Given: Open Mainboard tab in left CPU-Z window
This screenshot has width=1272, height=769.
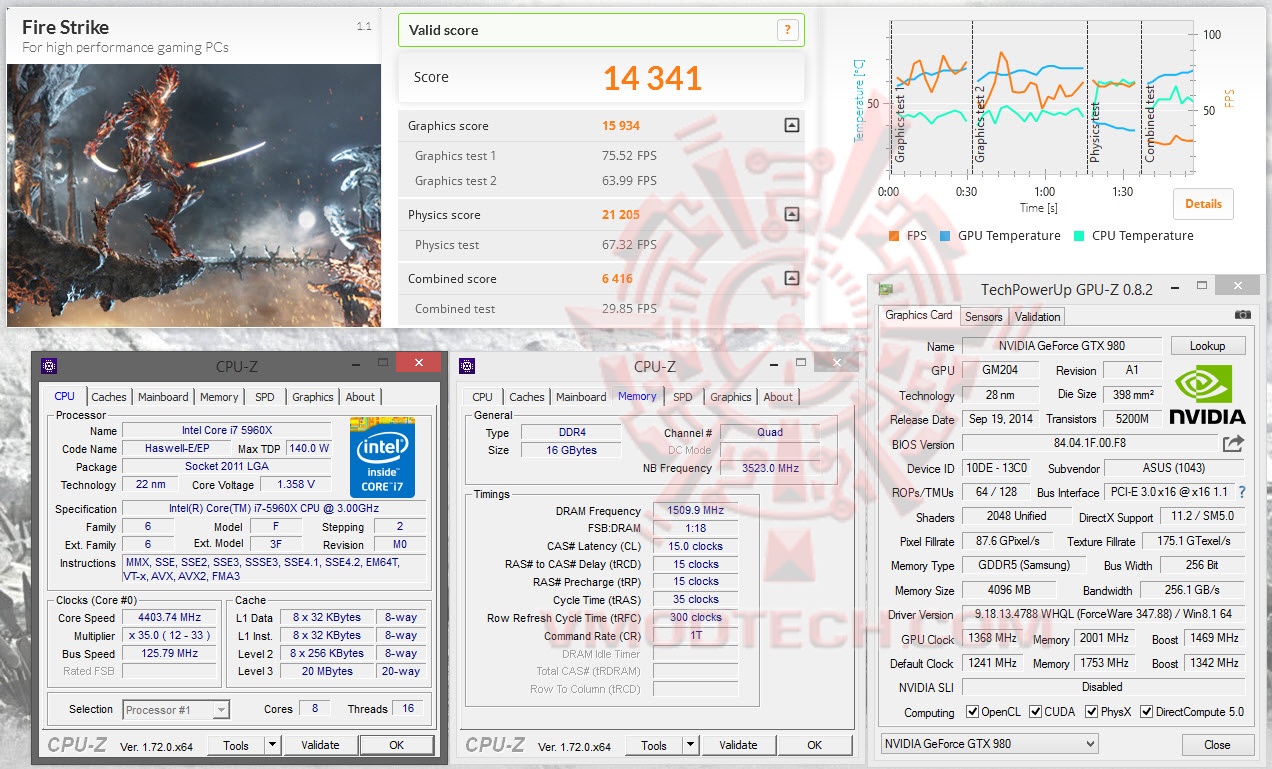Looking at the screenshot, I should click(x=163, y=397).
